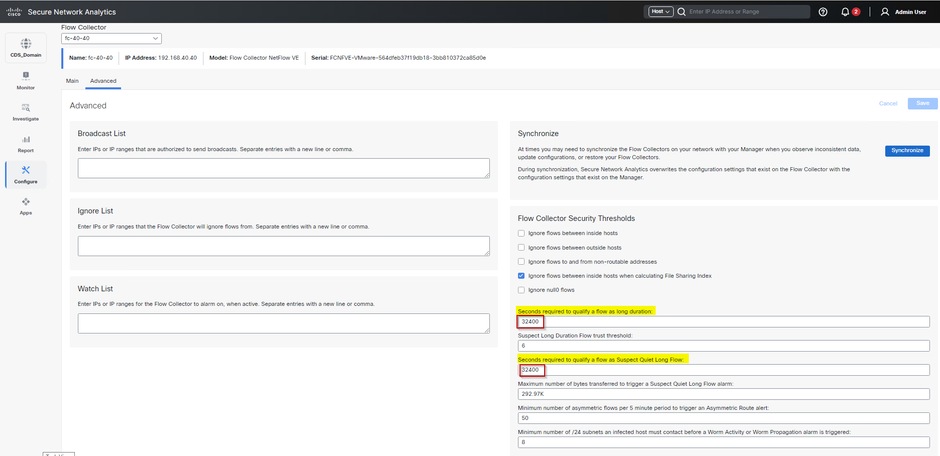Open the help question mark icon
This screenshot has width=940, height=456.
click(823, 12)
